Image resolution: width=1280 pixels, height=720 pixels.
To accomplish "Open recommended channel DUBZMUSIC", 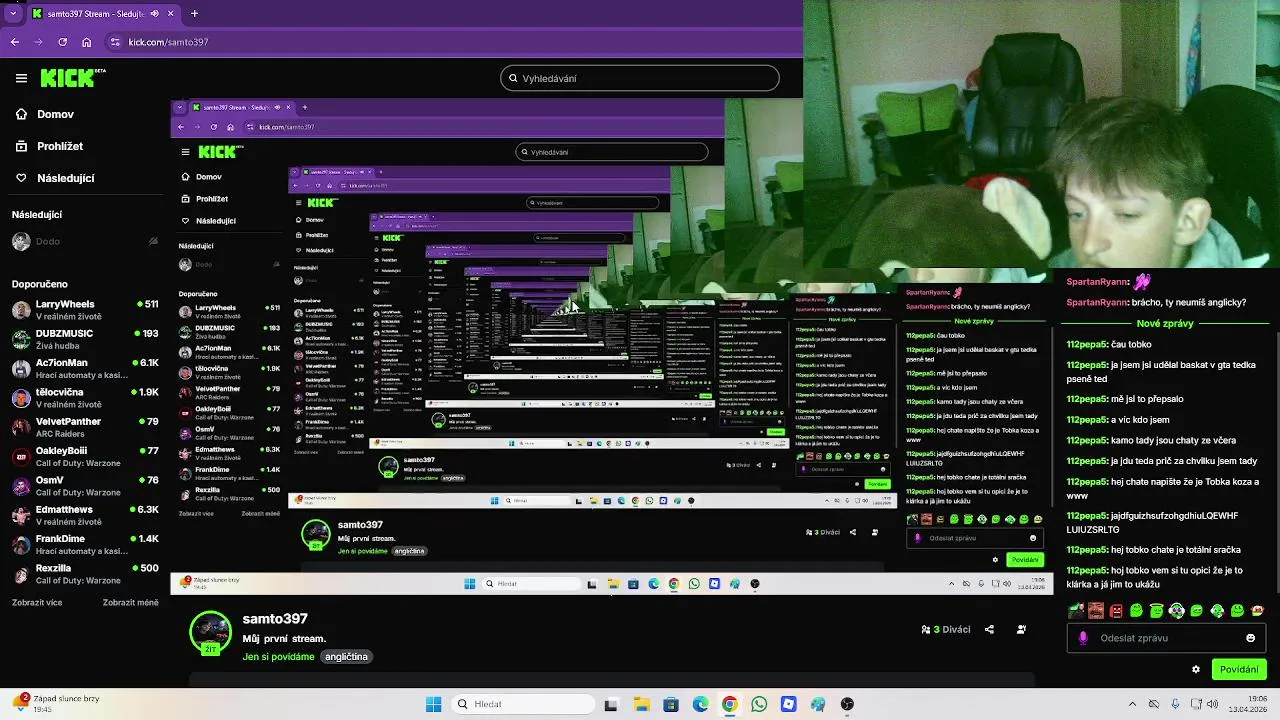I will click(85, 339).
